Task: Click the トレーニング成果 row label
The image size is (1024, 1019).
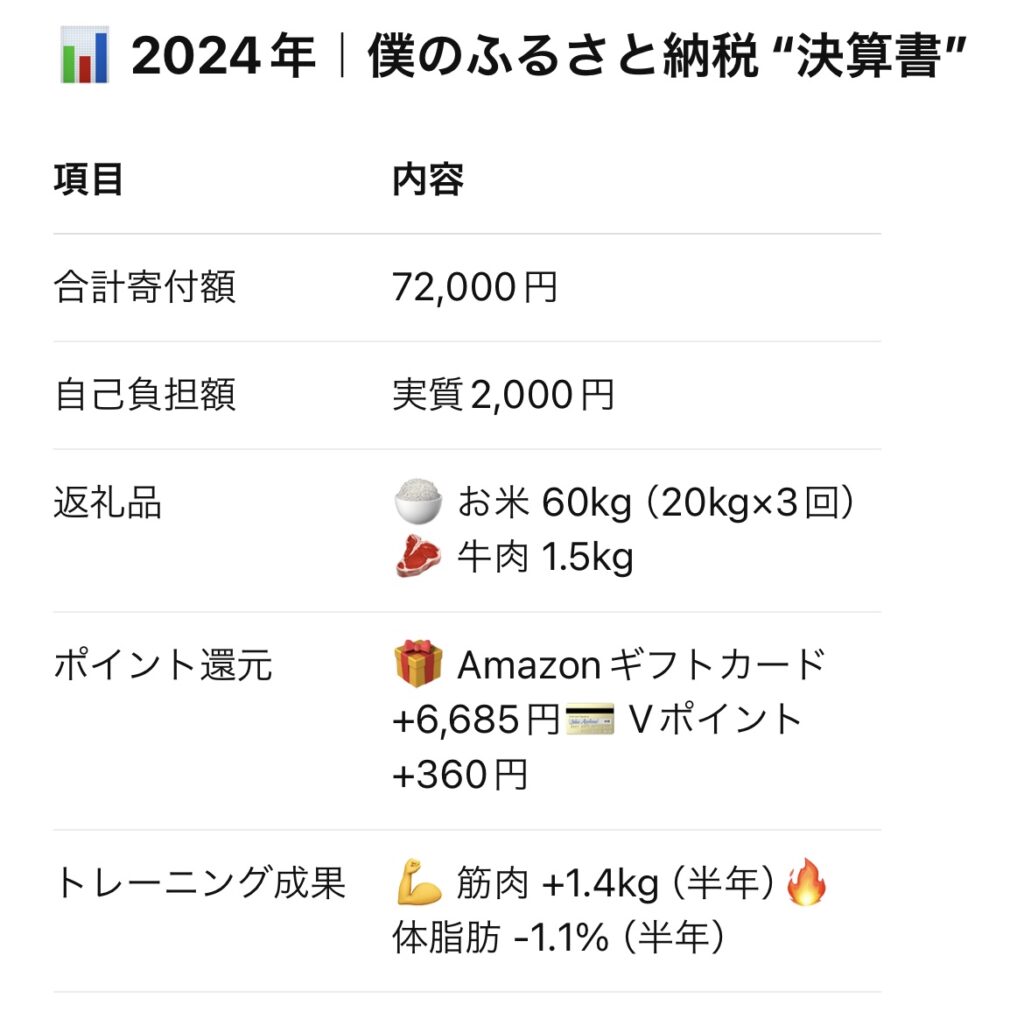Action: tap(200, 882)
